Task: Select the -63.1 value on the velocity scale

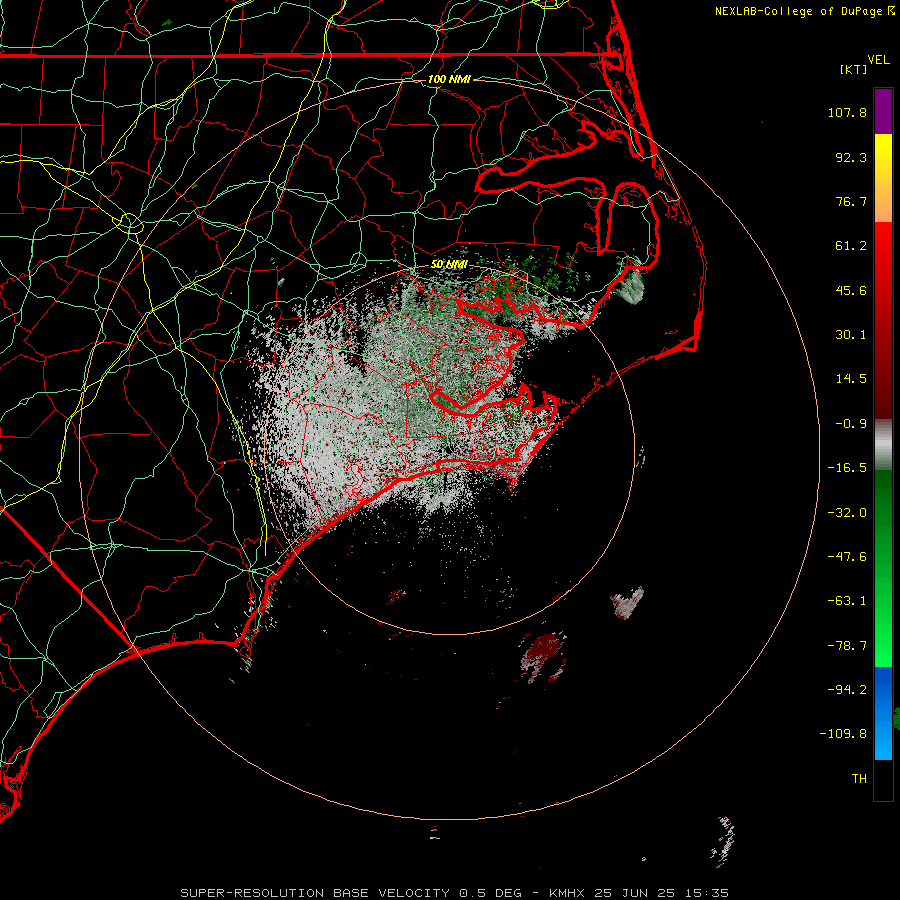Action: coord(847,601)
